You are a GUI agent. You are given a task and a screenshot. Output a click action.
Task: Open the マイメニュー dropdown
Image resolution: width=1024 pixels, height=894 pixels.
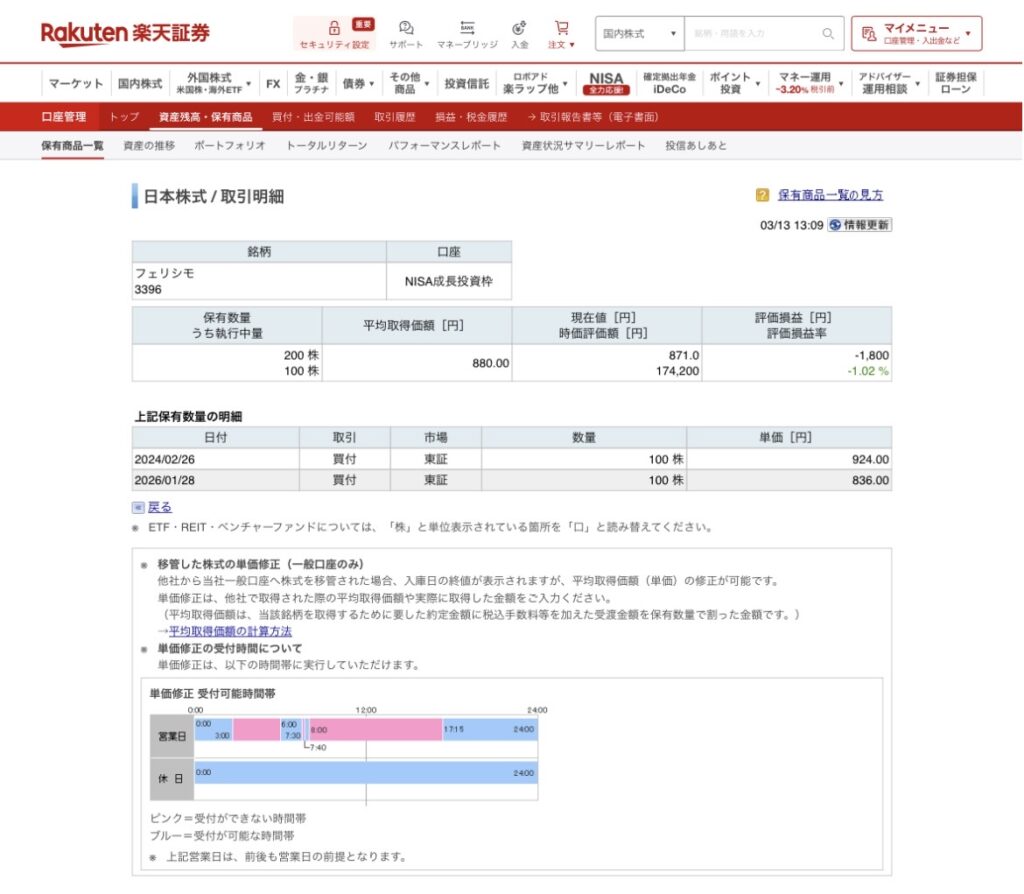click(916, 33)
